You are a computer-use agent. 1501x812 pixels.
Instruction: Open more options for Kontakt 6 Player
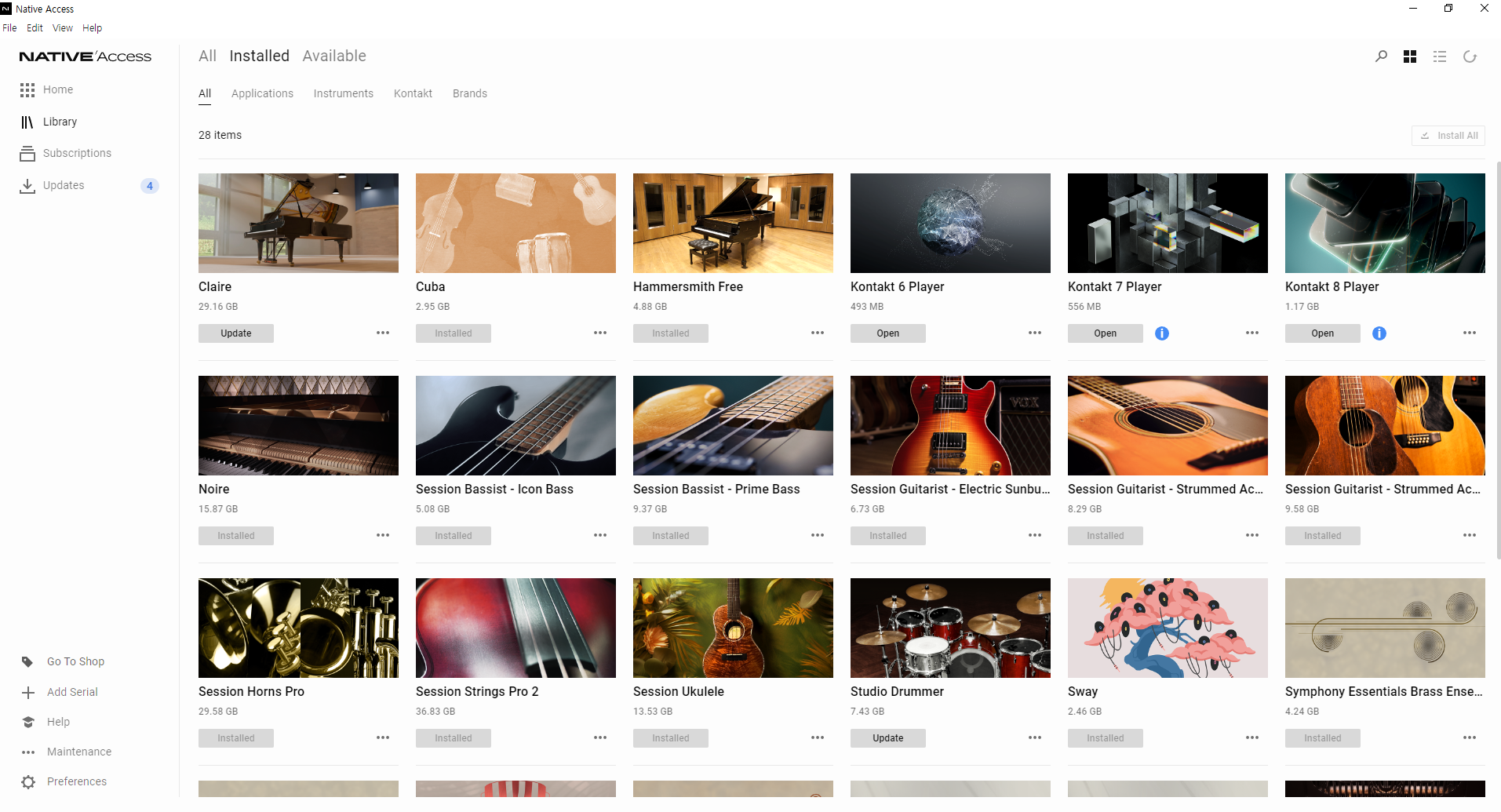(x=1035, y=333)
